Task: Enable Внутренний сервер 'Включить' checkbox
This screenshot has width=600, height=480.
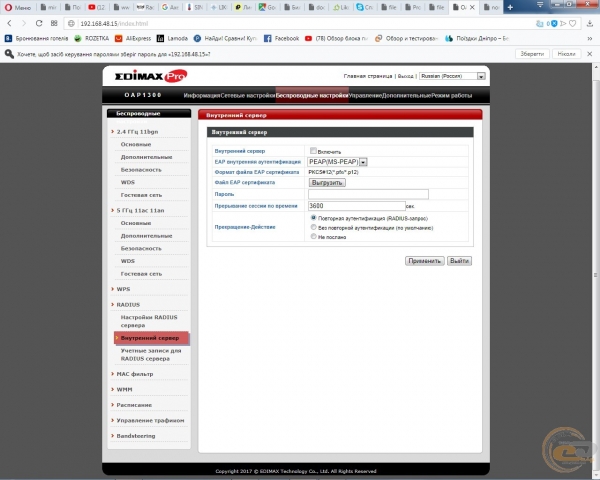Action: click(313, 151)
